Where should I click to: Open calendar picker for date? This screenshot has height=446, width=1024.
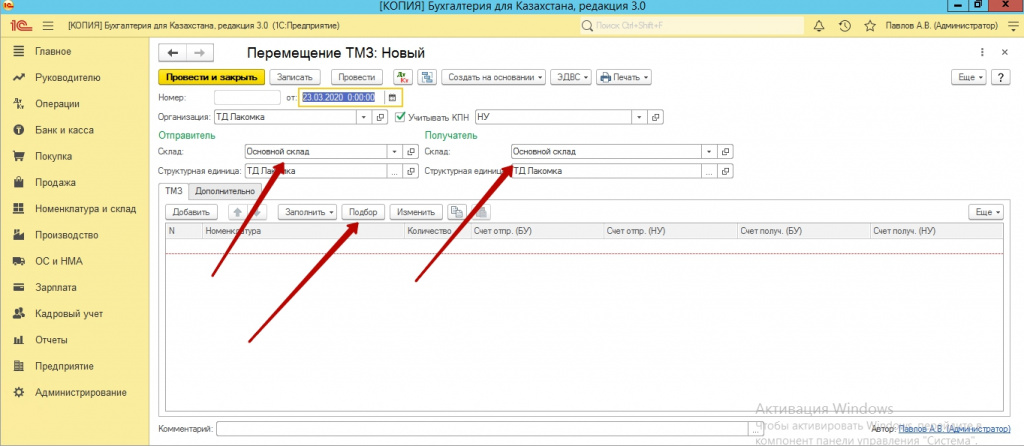pyautogui.click(x=392, y=98)
